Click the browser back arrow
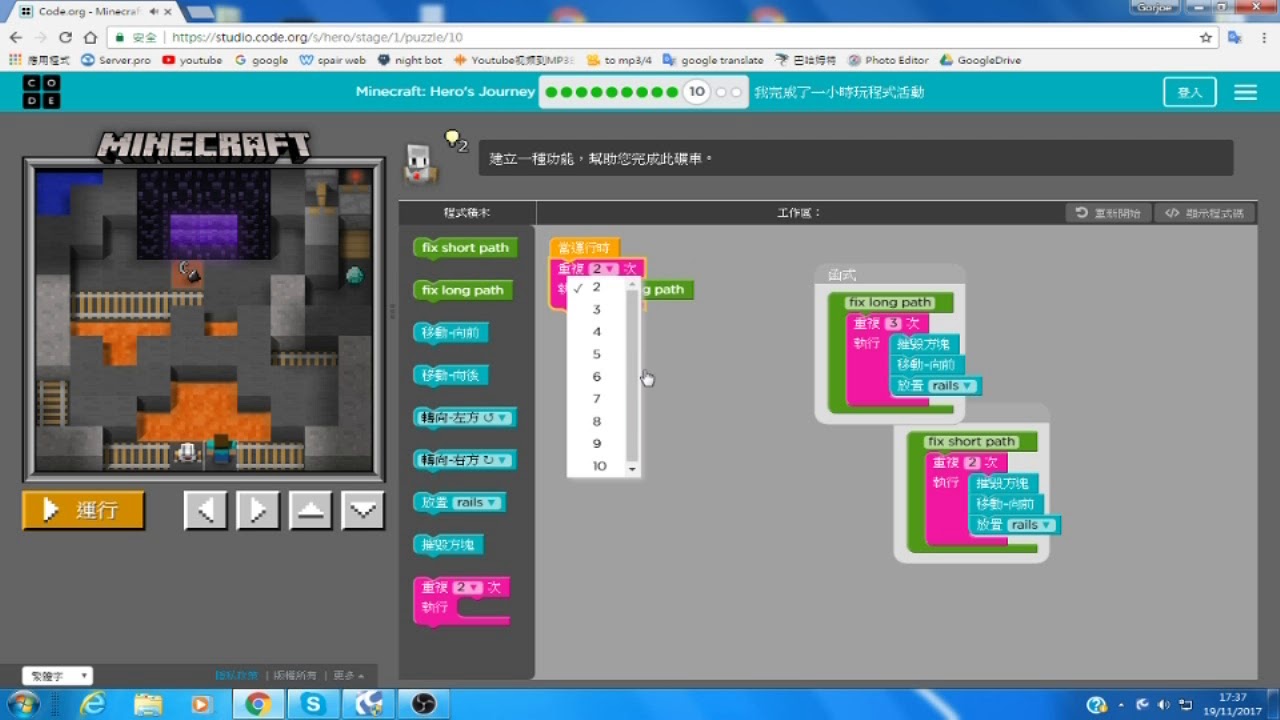Image resolution: width=1280 pixels, height=720 pixels. pos(16,37)
